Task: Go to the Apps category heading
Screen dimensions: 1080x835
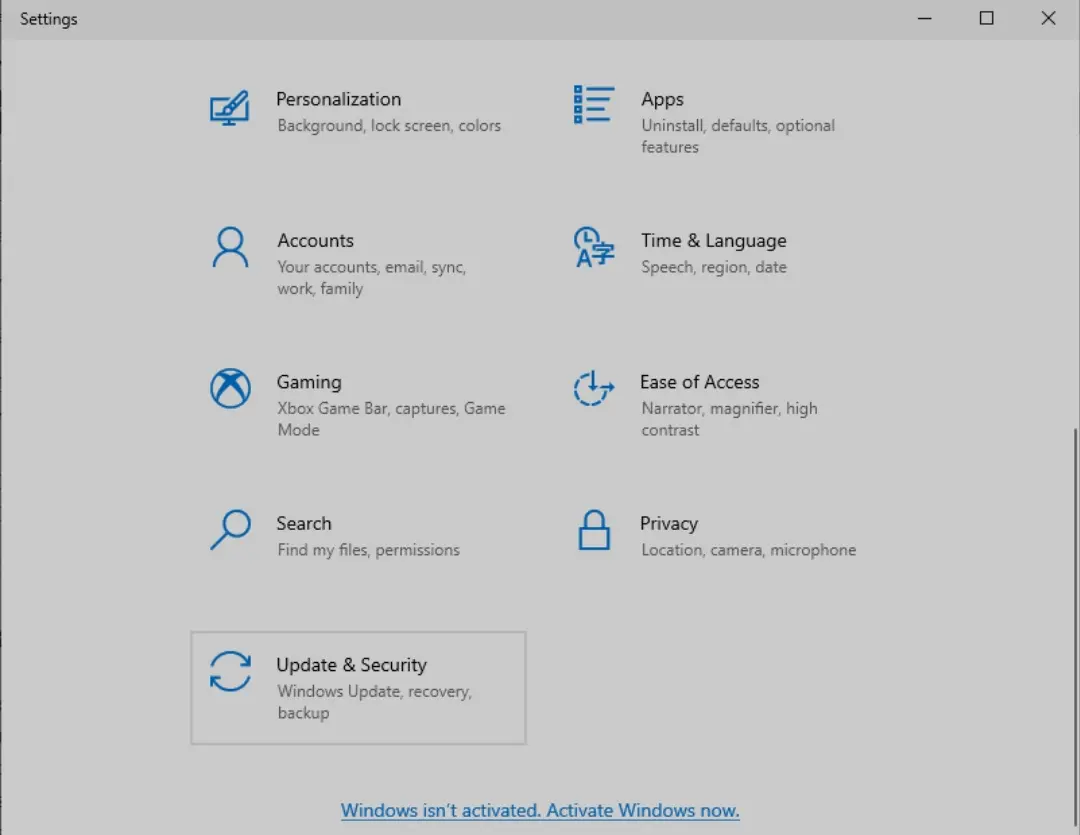Action: 663,99
